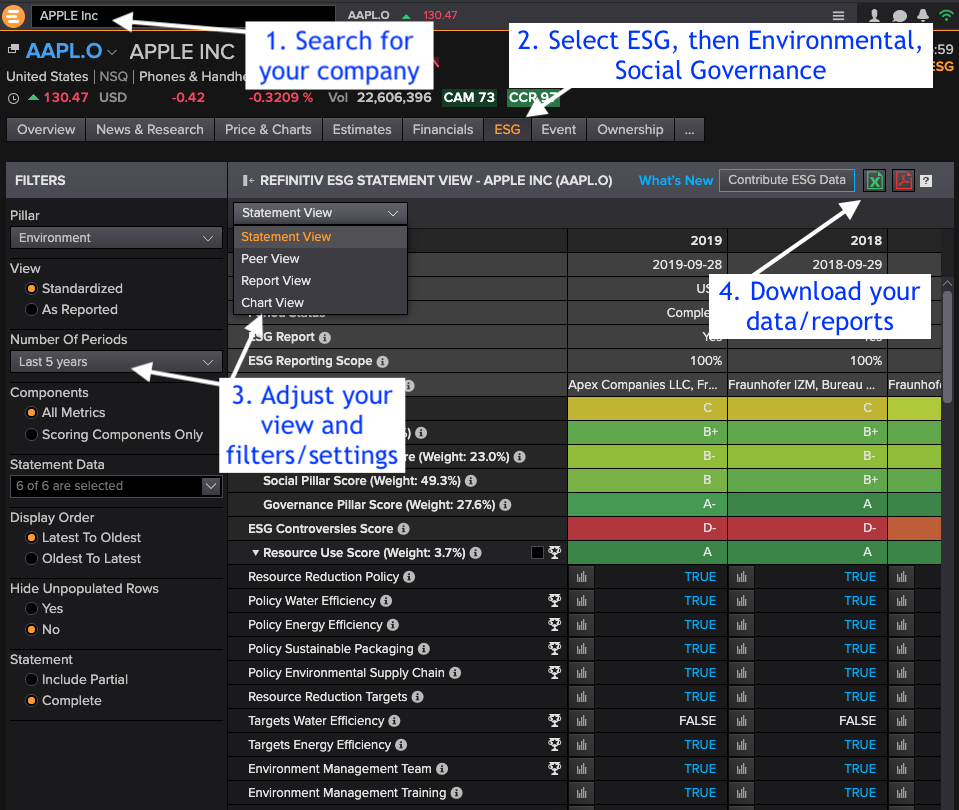Choose Peer View from the dropdown
This screenshot has width=959, height=810.
click(320, 259)
